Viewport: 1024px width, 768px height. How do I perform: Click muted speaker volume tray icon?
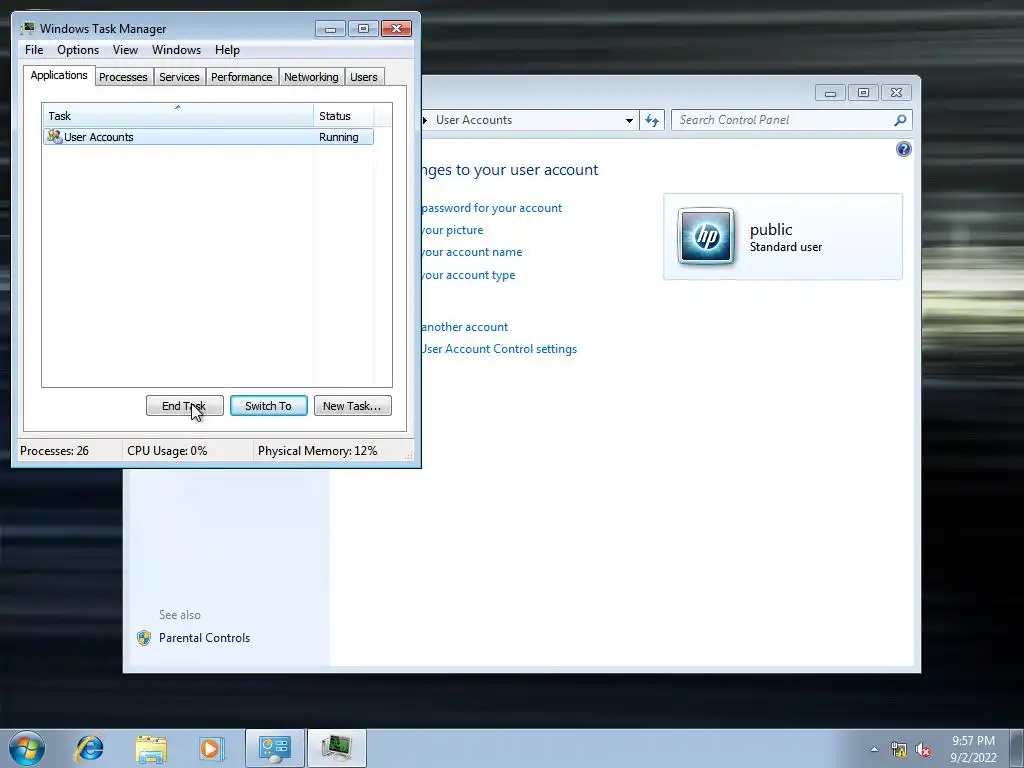coord(923,750)
